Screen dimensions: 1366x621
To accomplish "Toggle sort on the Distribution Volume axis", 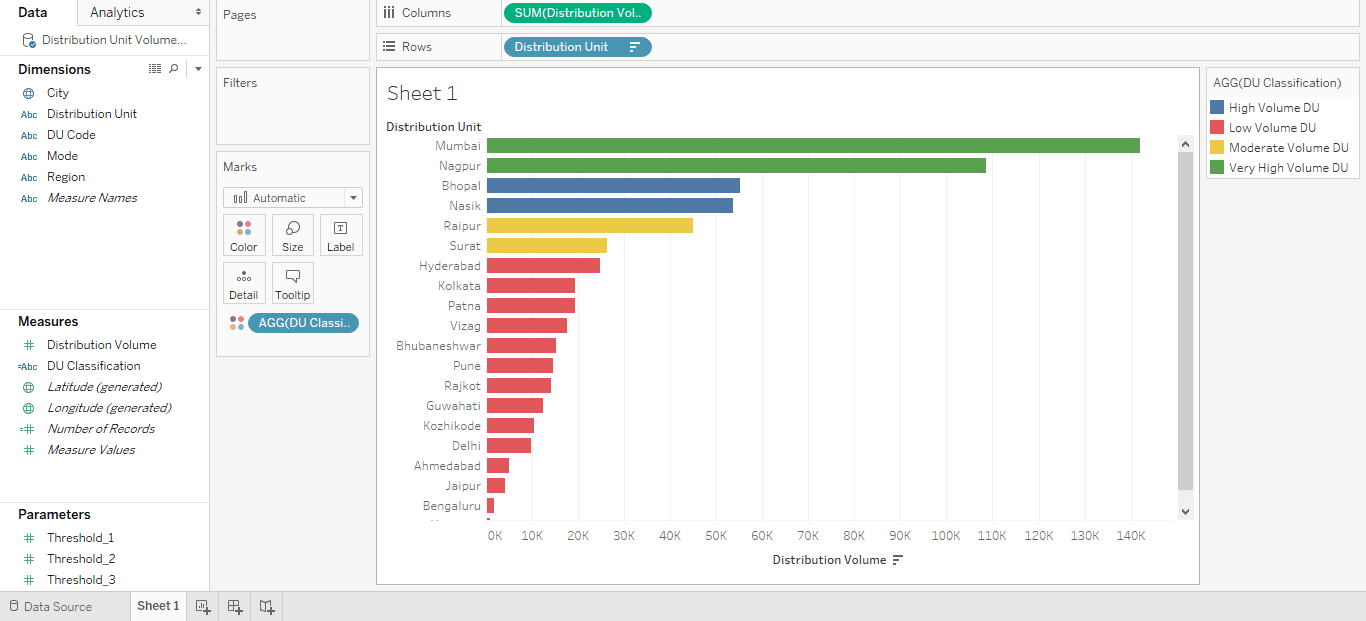I will 897,559.
